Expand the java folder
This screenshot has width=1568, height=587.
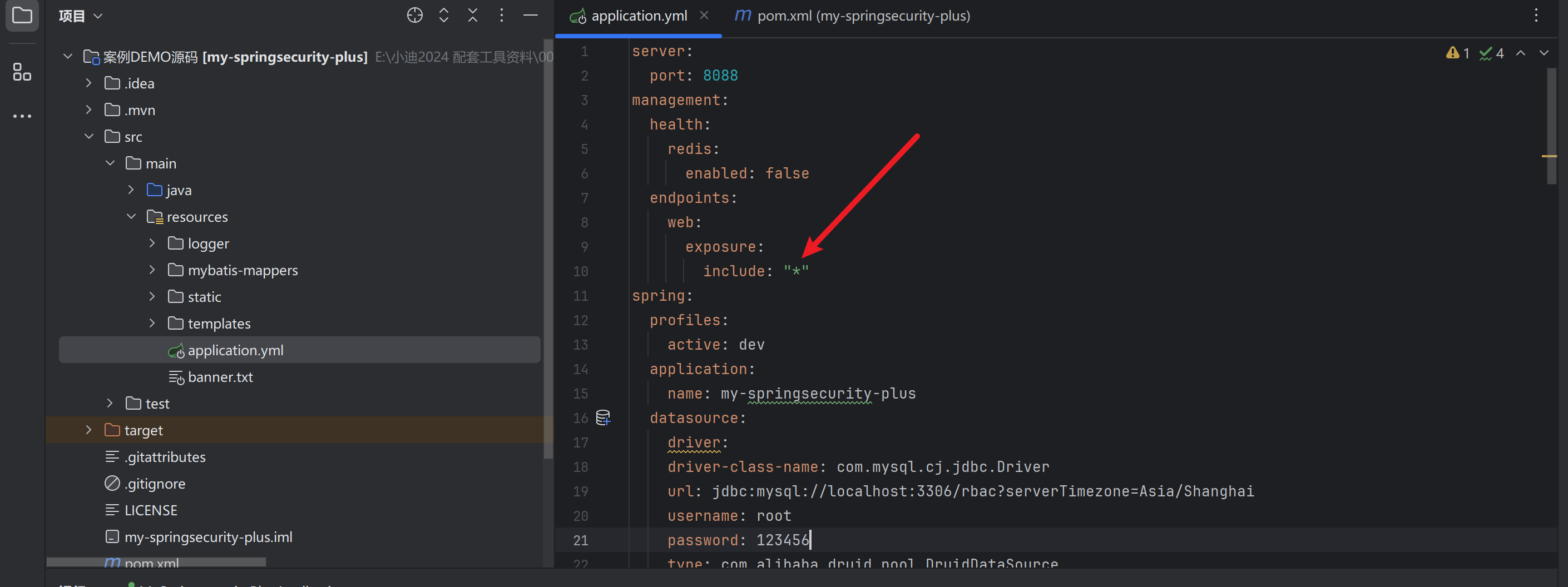click(x=131, y=191)
